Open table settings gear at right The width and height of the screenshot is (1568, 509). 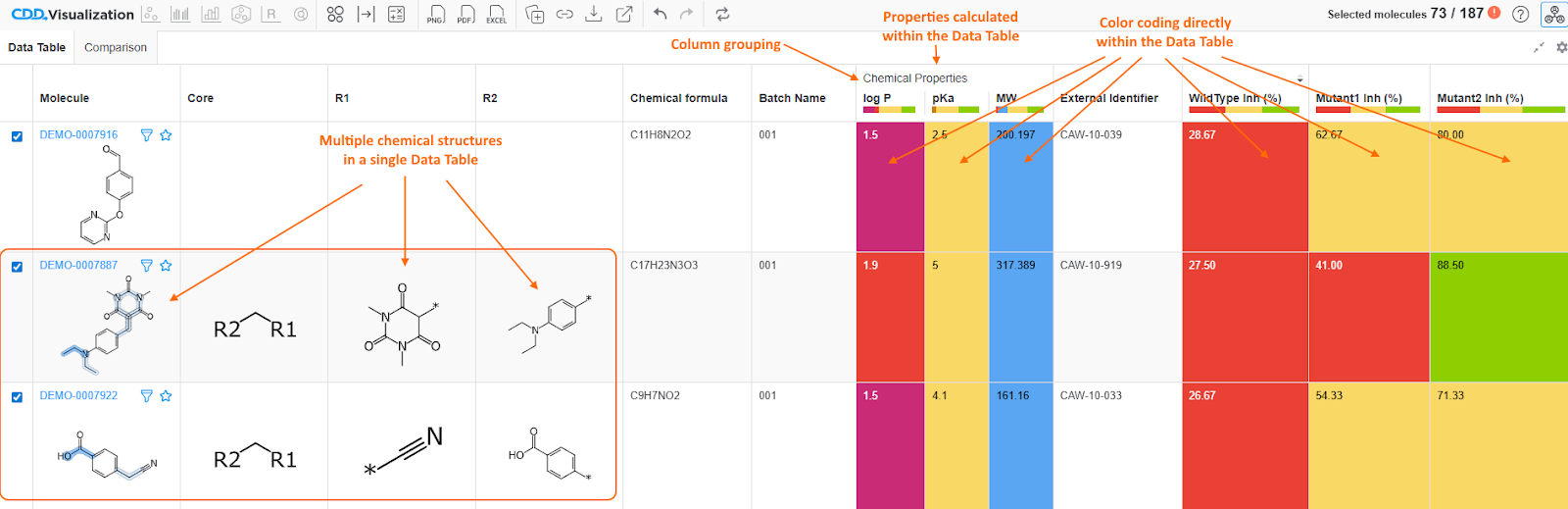click(1561, 47)
